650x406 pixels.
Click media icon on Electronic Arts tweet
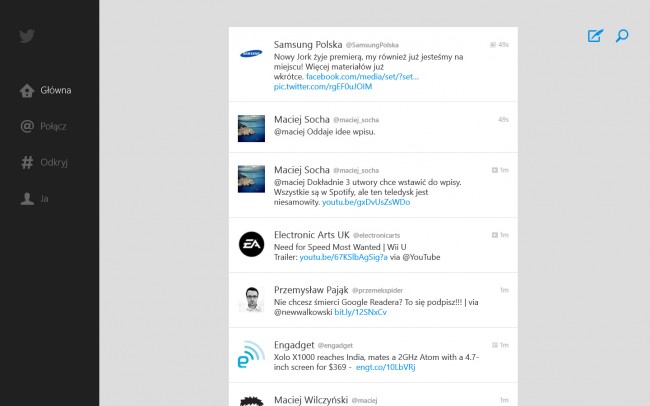click(x=495, y=235)
